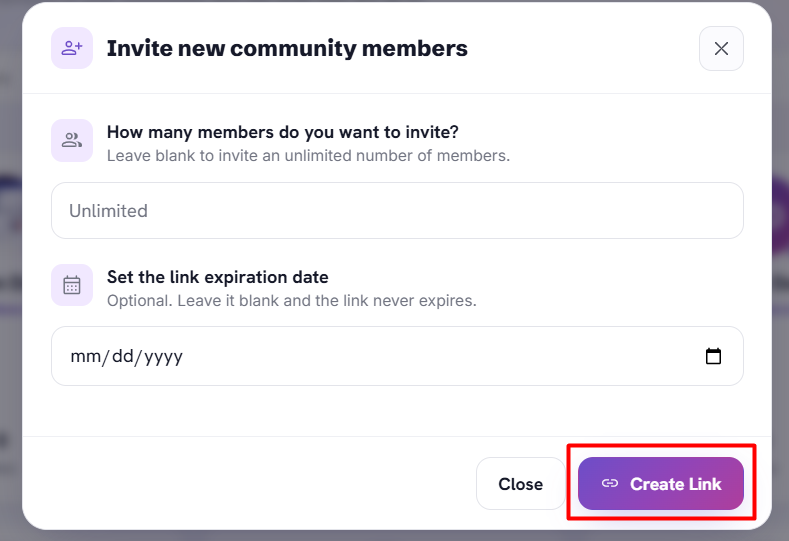
Task: Click empty space inside the date input field
Action: 443,356
